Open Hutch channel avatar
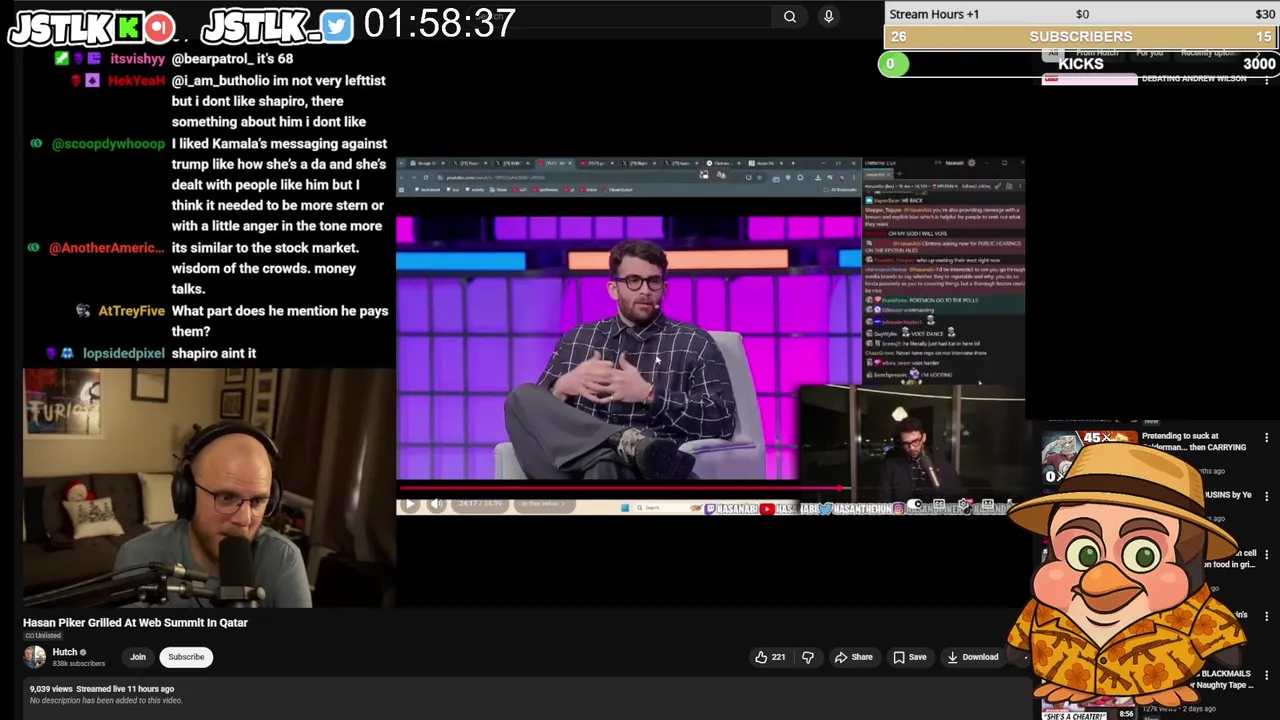The image size is (1280, 720). (x=35, y=657)
